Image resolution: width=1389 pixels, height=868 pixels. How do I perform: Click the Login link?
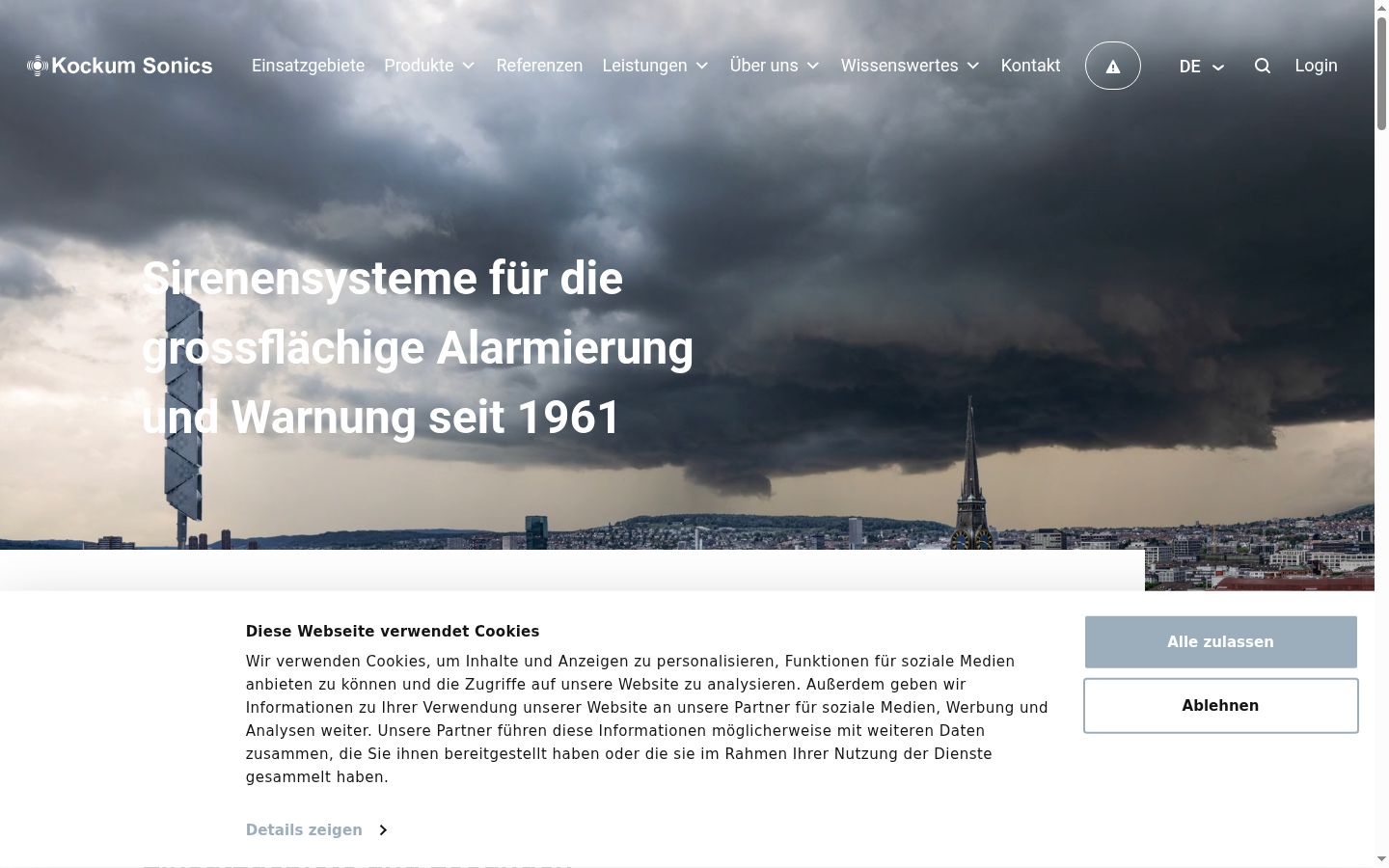[1316, 66]
